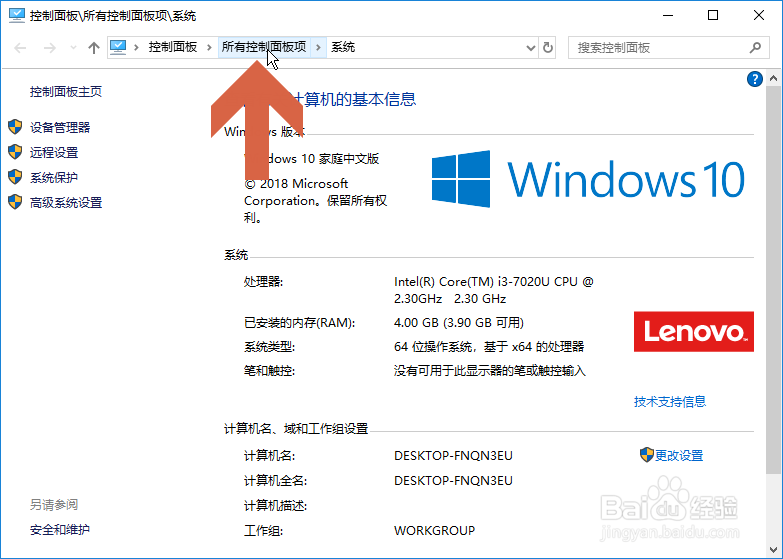Click the WORKGROUP value

click(x=434, y=531)
